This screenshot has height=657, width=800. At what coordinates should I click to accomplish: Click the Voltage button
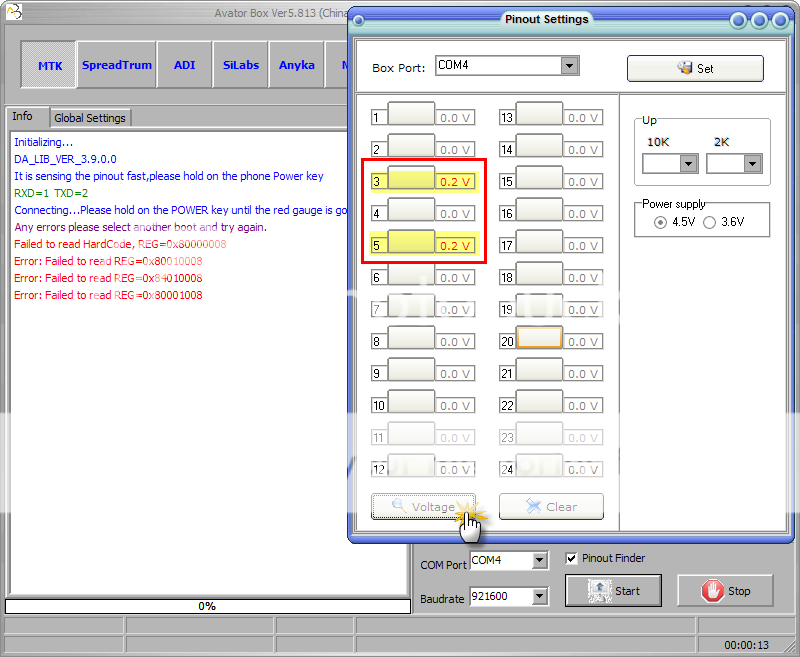pos(423,507)
